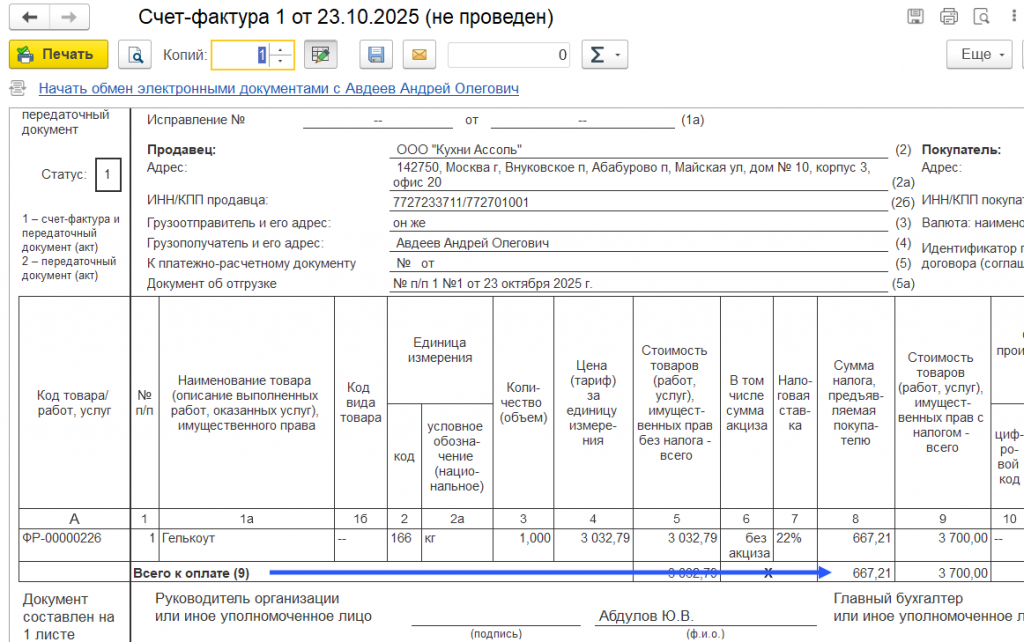Select Наименование товара column header
Image resolution: width=1024 pixels, height=642 pixels.
point(246,403)
